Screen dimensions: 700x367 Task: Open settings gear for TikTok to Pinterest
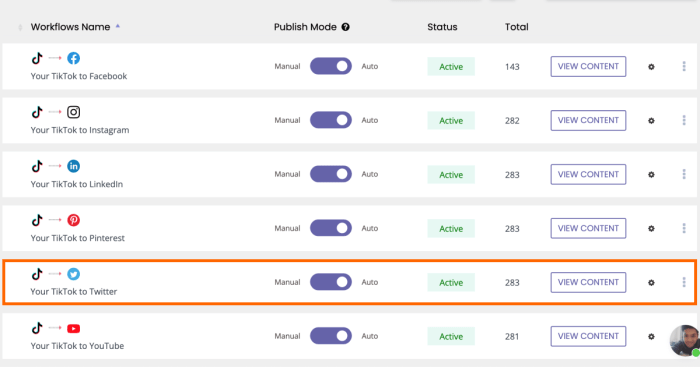[651, 229]
